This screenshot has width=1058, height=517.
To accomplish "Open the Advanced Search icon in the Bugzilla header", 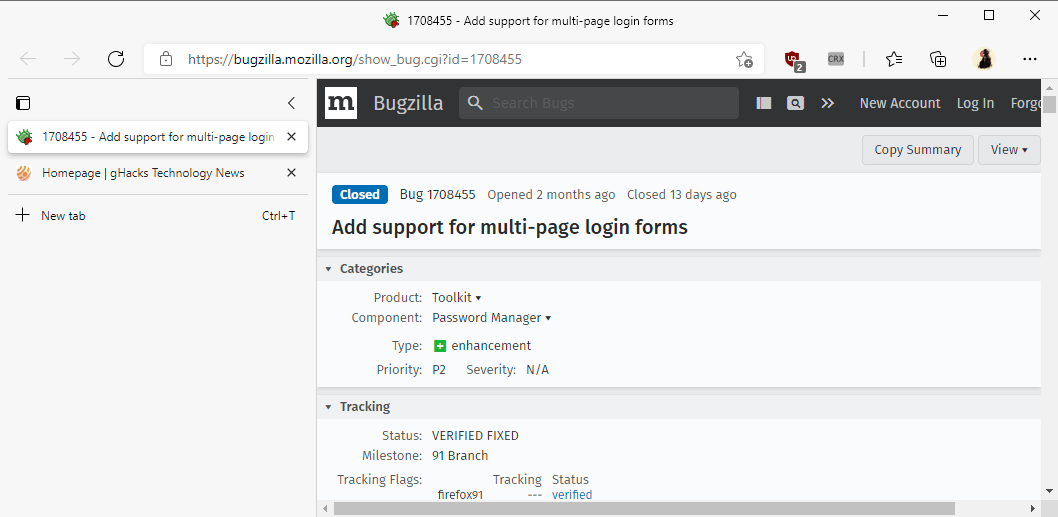I will click(x=796, y=103).
